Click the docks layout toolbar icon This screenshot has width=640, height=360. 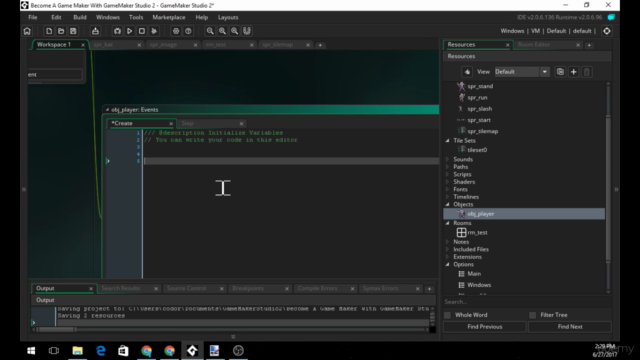coord(247,31)
